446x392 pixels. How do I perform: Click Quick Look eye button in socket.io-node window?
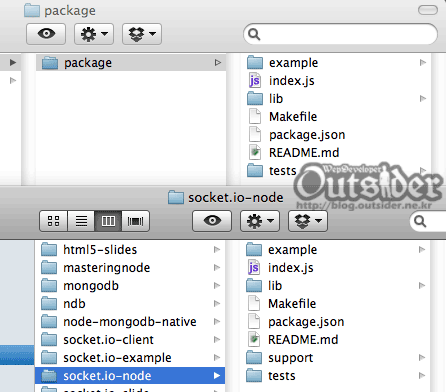212,221
